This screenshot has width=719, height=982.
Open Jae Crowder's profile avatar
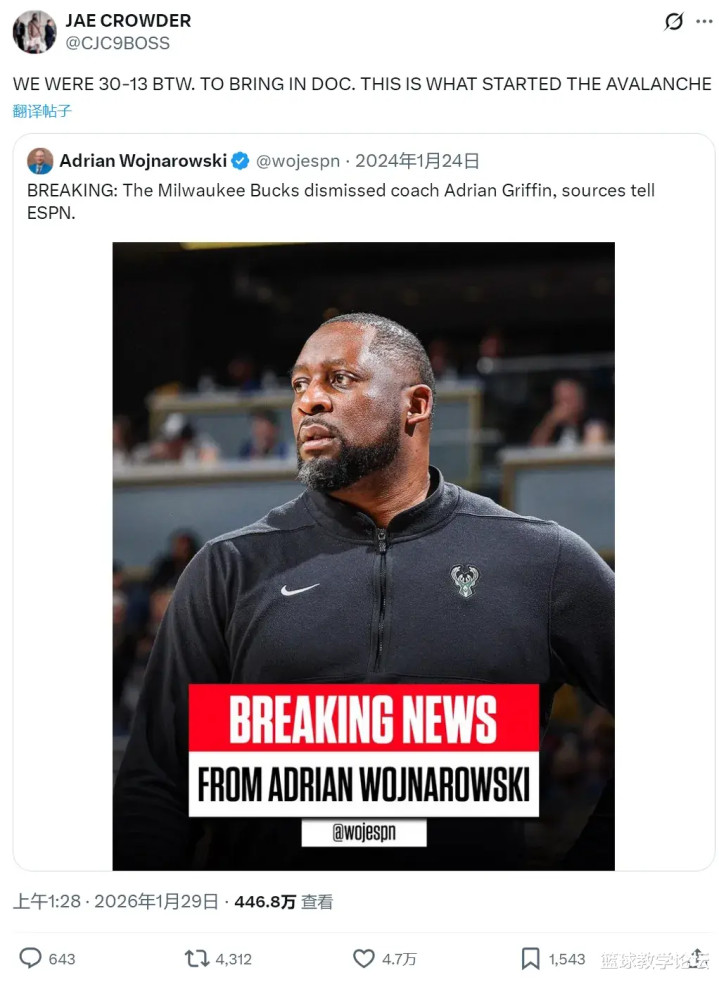34,31
